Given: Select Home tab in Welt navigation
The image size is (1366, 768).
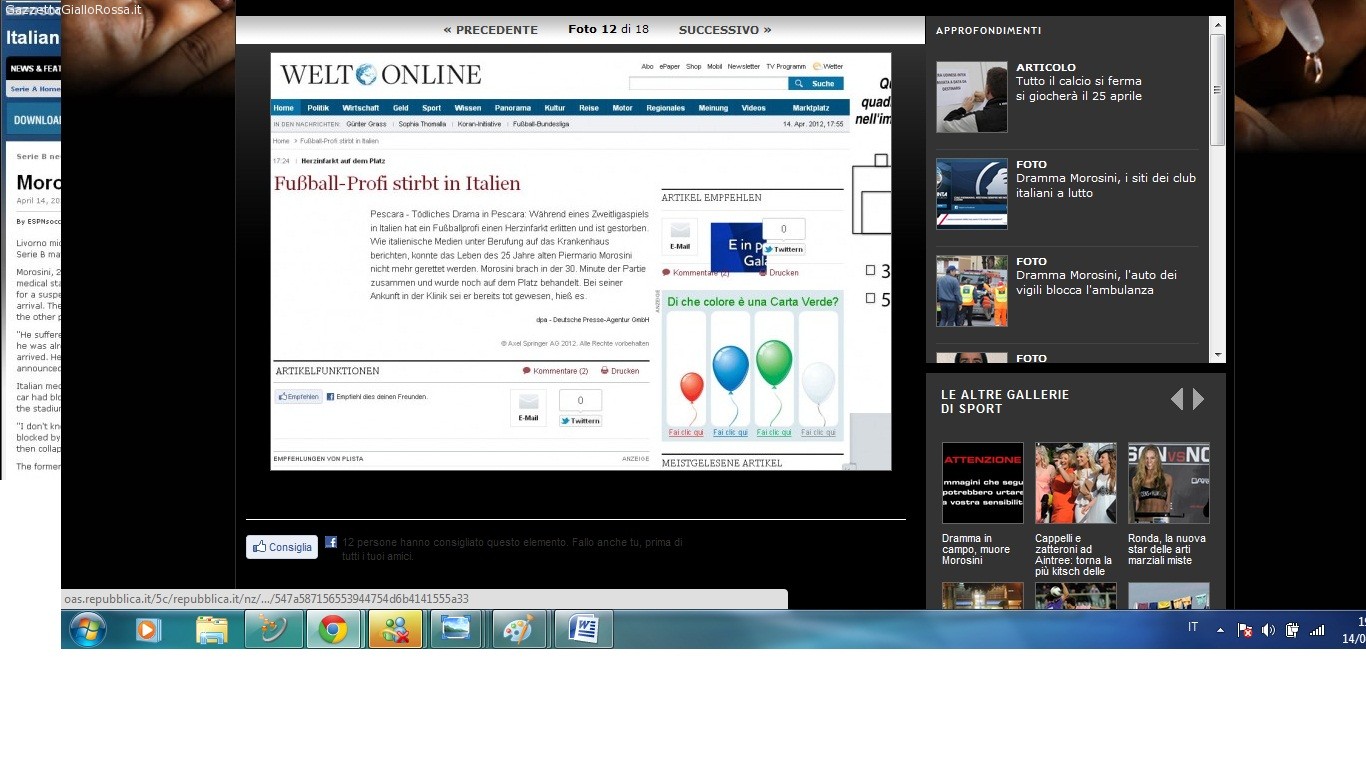Looking at the screenshot, I should 284,108.
